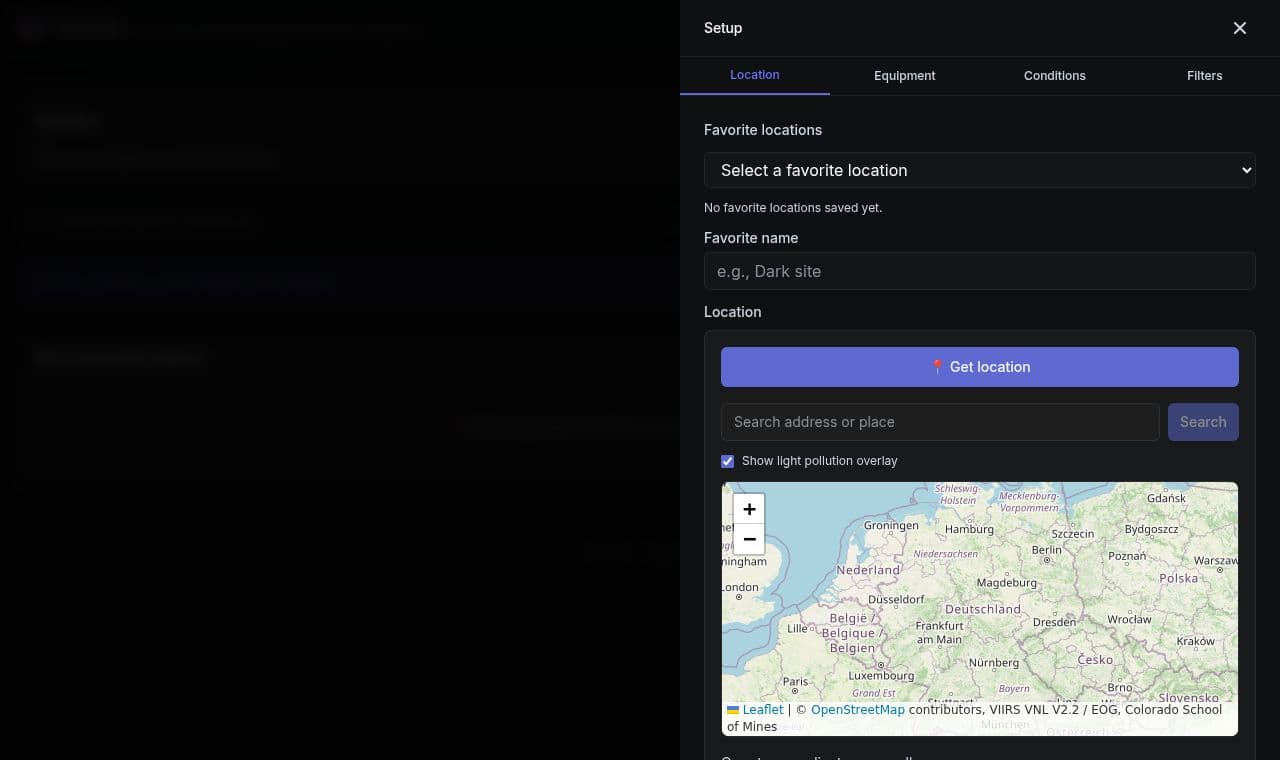Click the Search button
Viewport: 1280px width, 760px height.
tap(1203, 422)
